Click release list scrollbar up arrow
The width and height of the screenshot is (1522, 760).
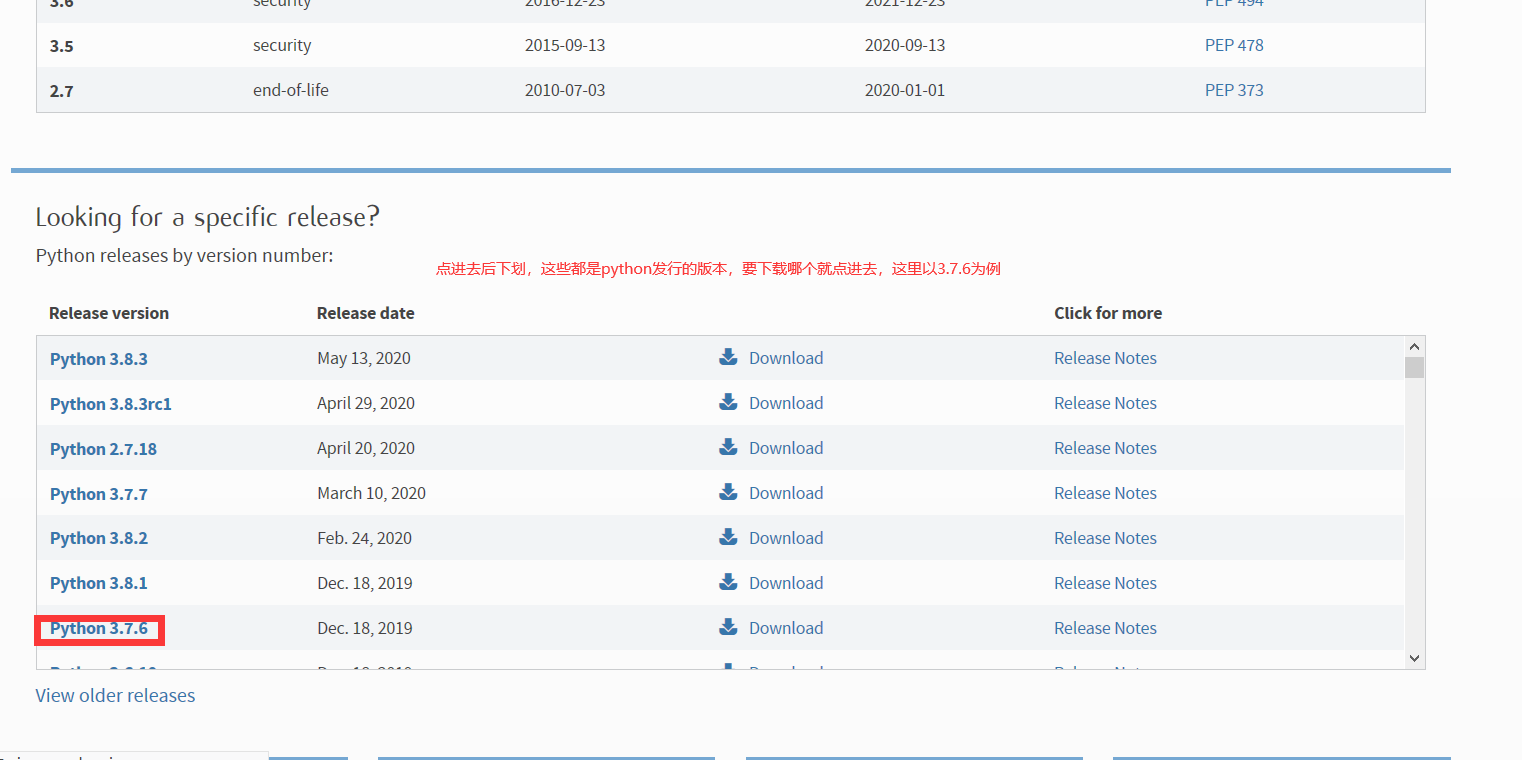1414,345
